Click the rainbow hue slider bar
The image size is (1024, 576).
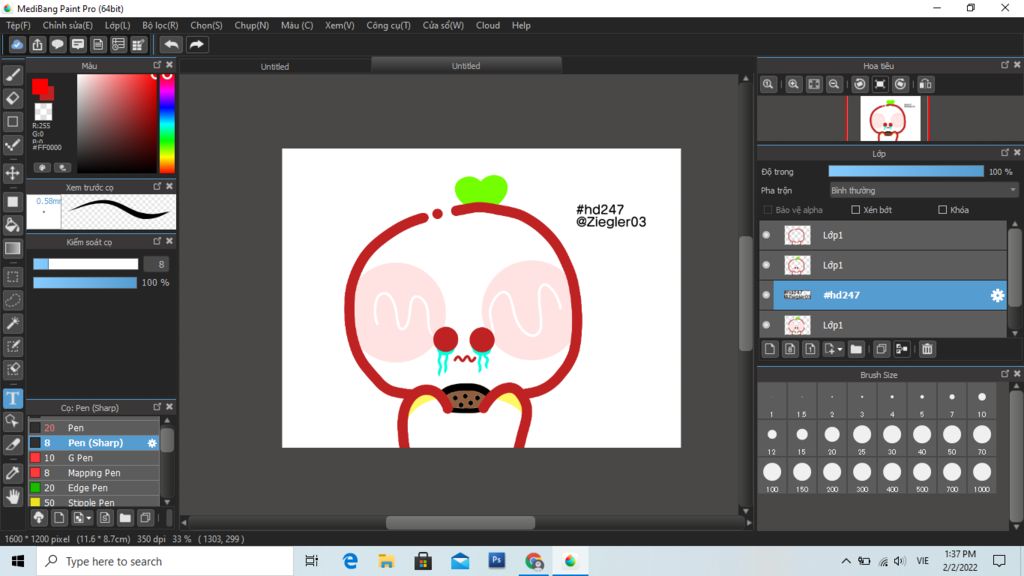(x=167, y=125)
